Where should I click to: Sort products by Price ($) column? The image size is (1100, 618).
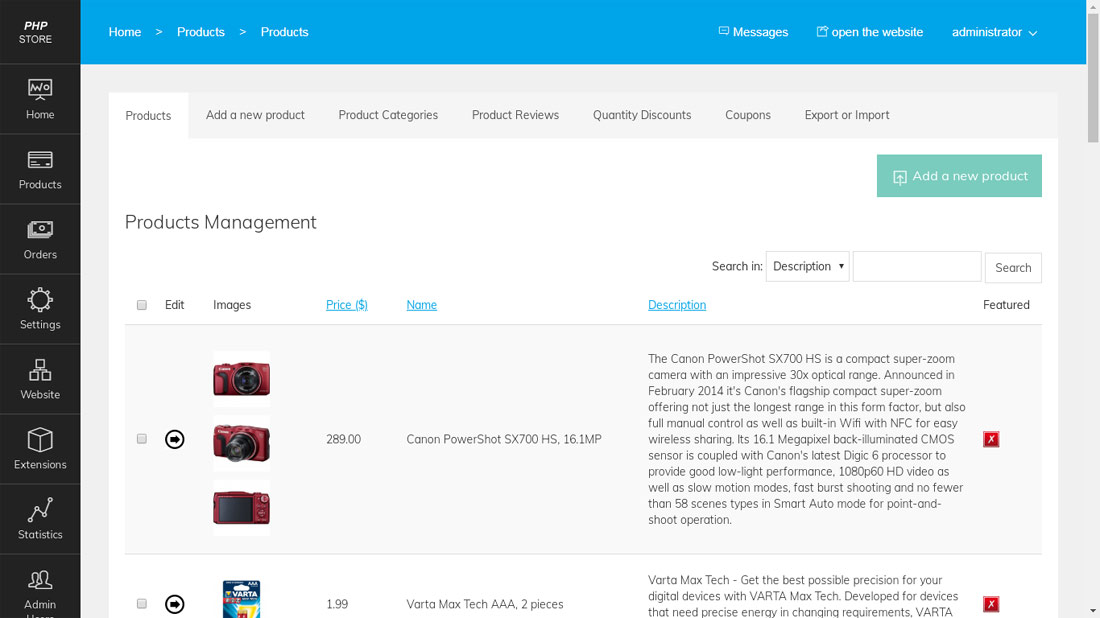[346, 305]
